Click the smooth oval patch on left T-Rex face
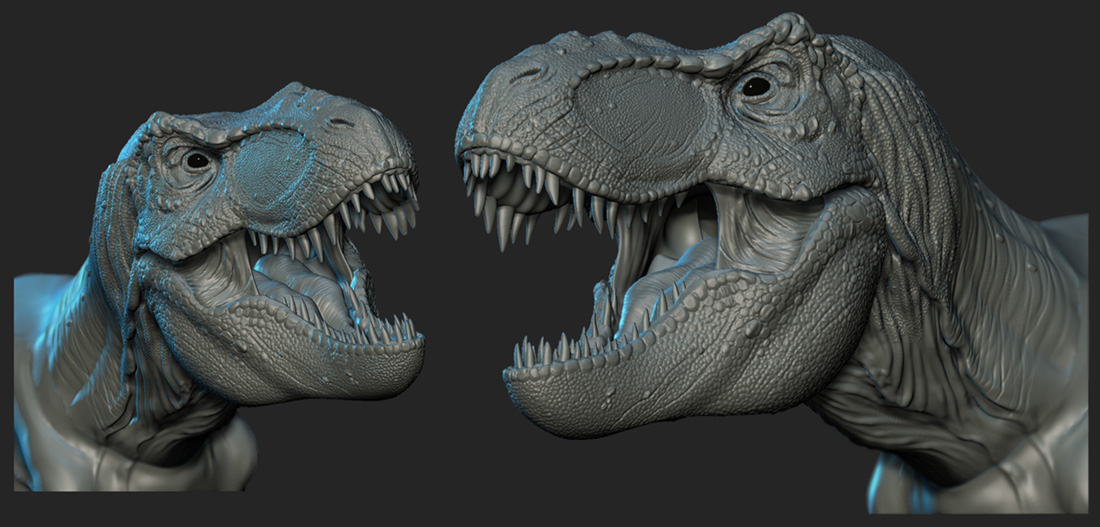This screenshot has height=527, width=1100. pyautogui.click(x=268, y=170)
